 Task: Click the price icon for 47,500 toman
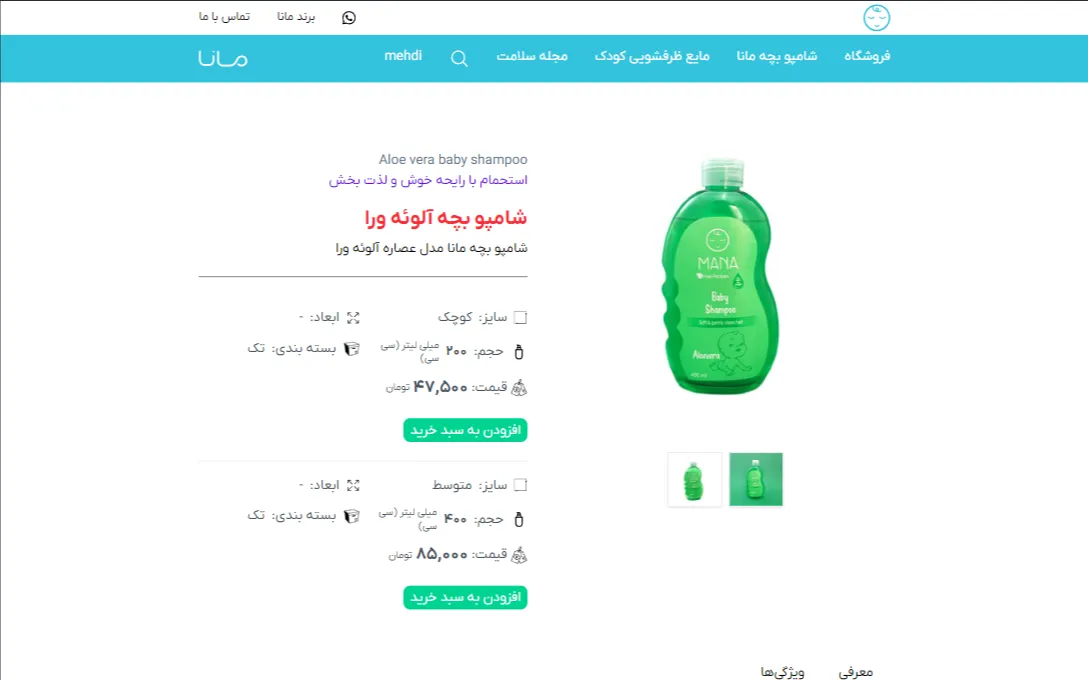[x=519, y=388]
